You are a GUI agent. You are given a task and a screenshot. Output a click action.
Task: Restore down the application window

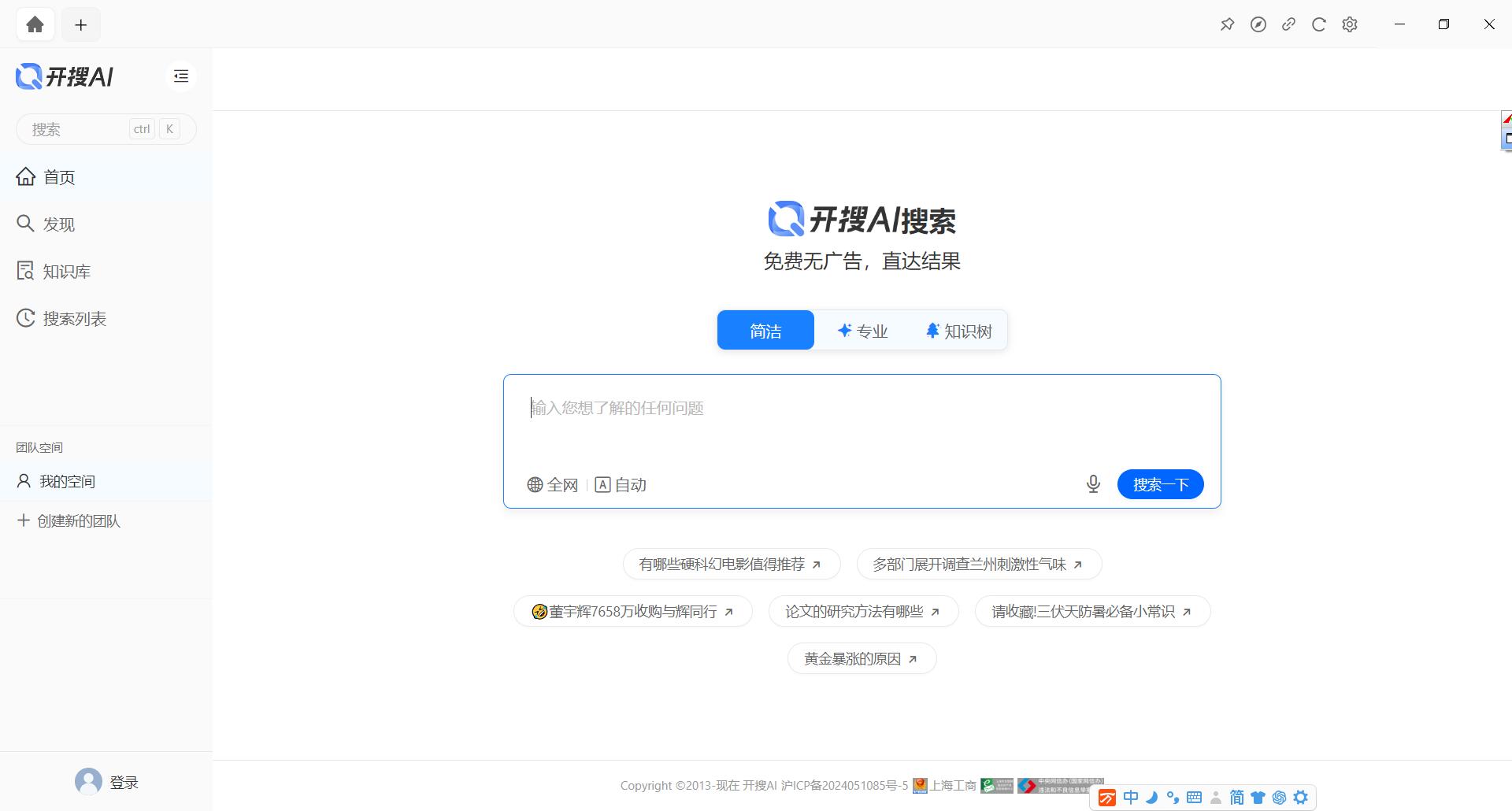coord(1443,24)
